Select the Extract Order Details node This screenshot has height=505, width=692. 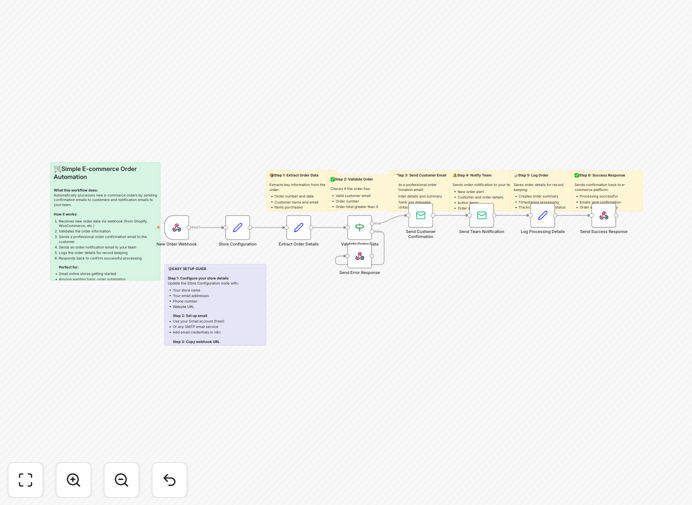tap(298, 227)
